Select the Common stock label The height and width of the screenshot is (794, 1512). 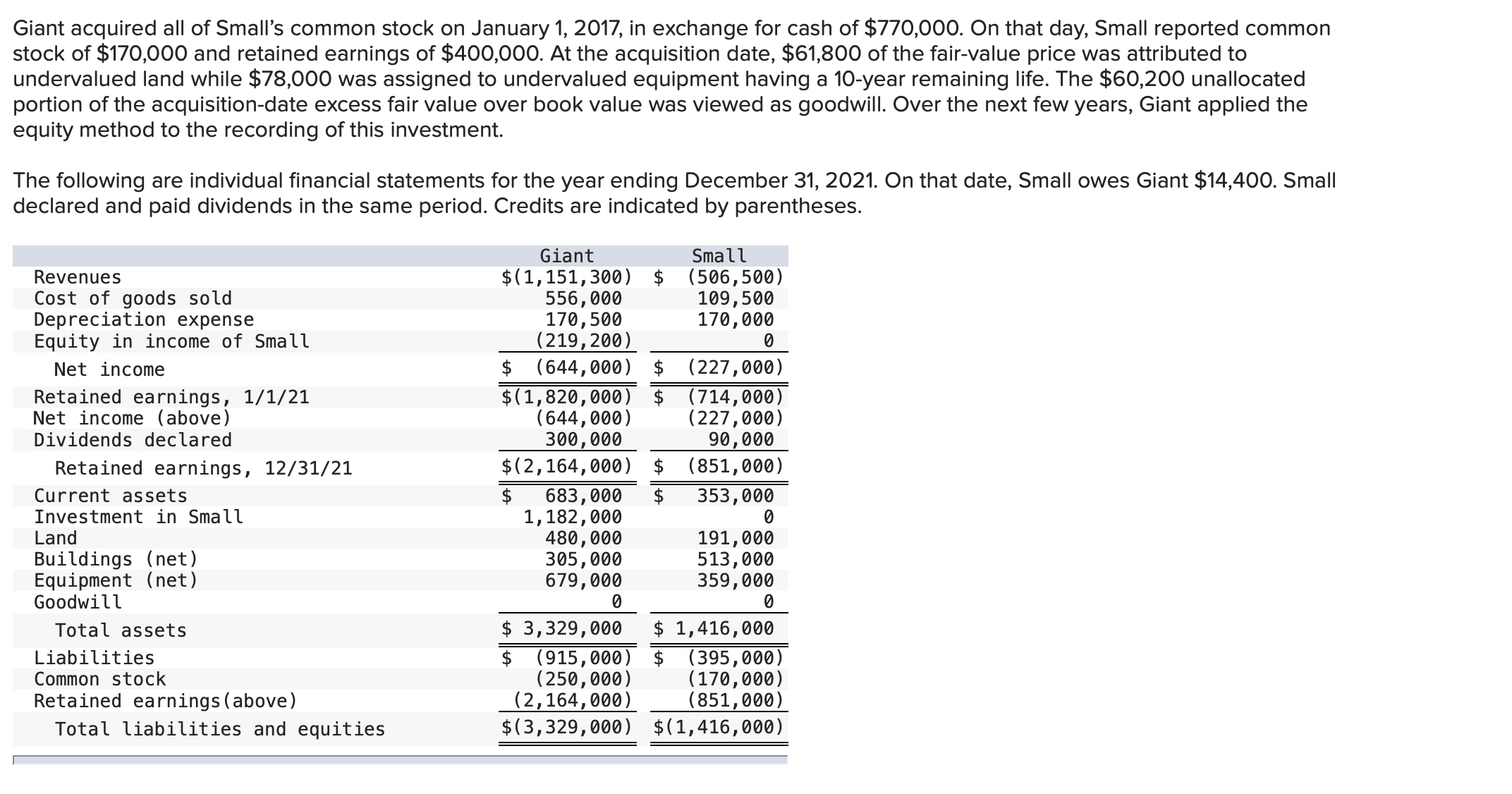tap(100, 679)
